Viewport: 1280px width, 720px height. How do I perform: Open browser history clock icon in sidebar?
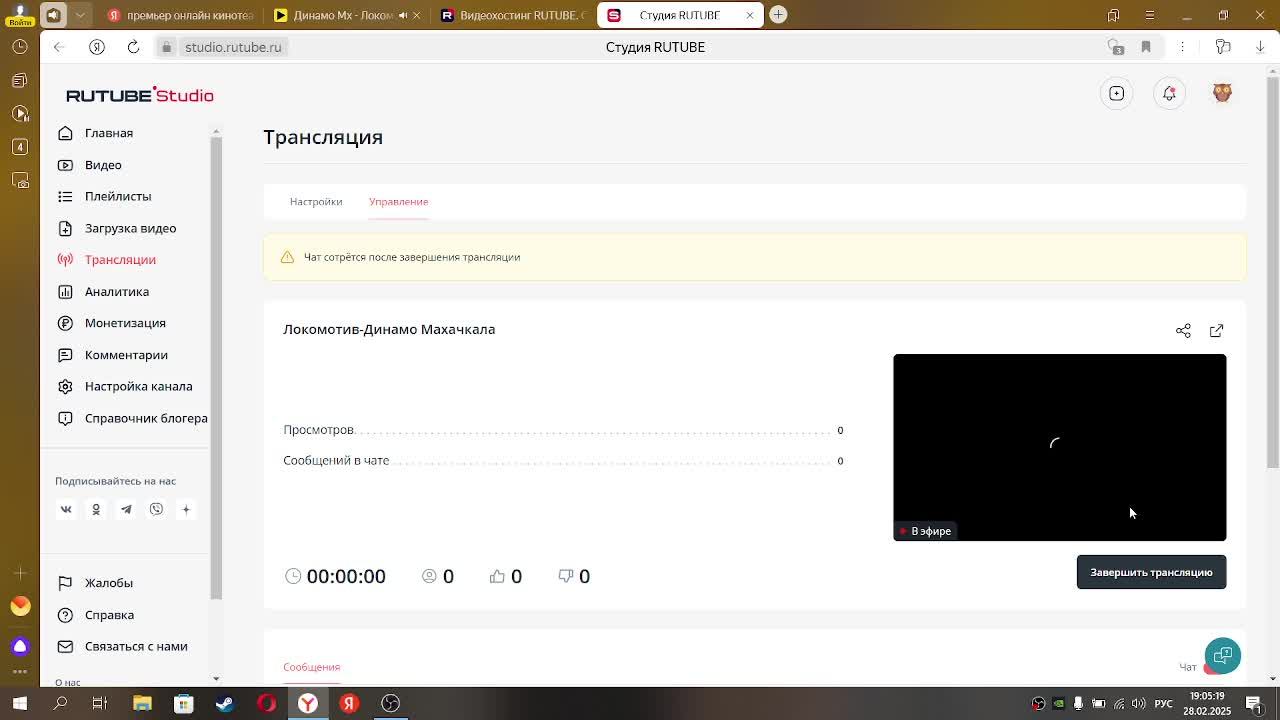tap(20, 47)
